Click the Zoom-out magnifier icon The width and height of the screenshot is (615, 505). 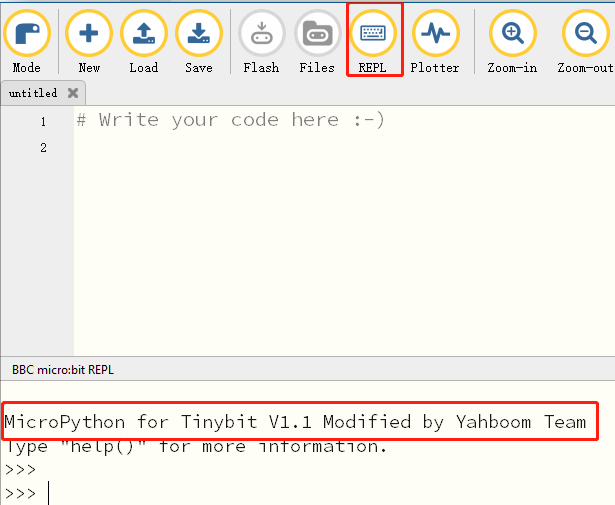586,33
